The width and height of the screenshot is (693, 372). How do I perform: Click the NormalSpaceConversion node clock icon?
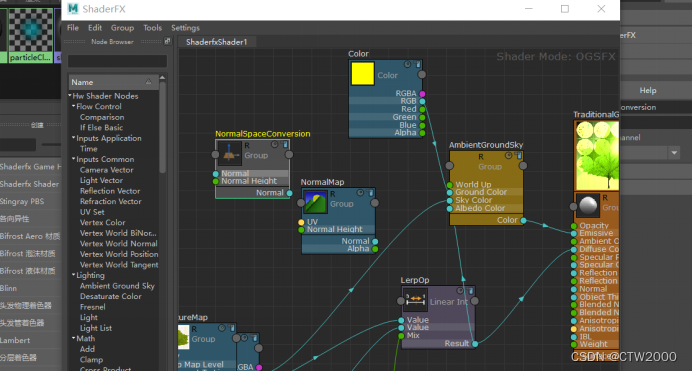[x=275, y=144]
